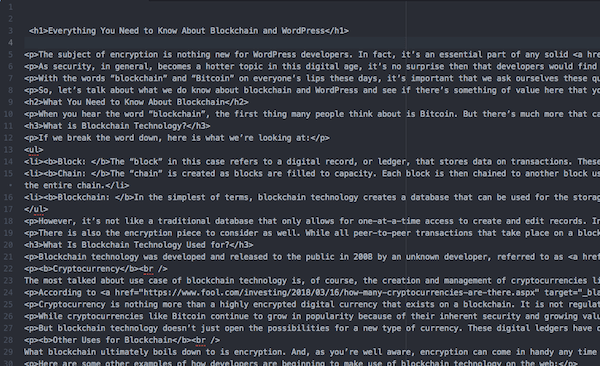Click the bold 'Cryptocurrency' paragraph tag on line 22
Image resolution: width=600 pixels, height=366 pixels.
tap(96, 269)
